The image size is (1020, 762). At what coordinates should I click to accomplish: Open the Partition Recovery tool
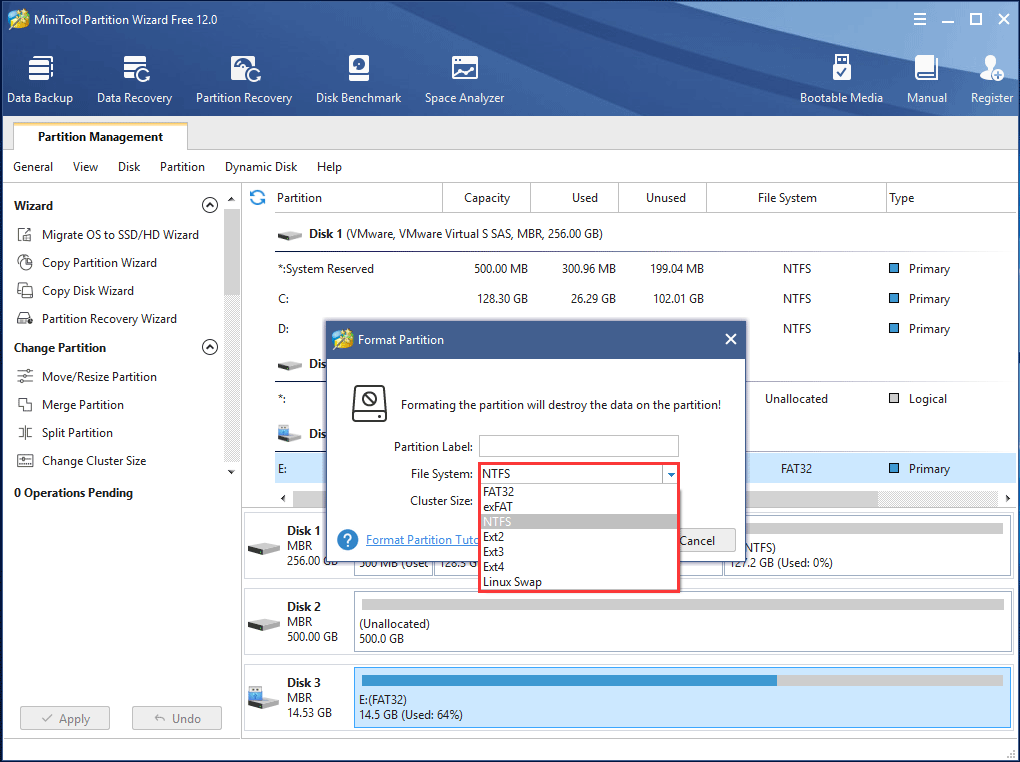pyautogui.click(x=244, y=78)
